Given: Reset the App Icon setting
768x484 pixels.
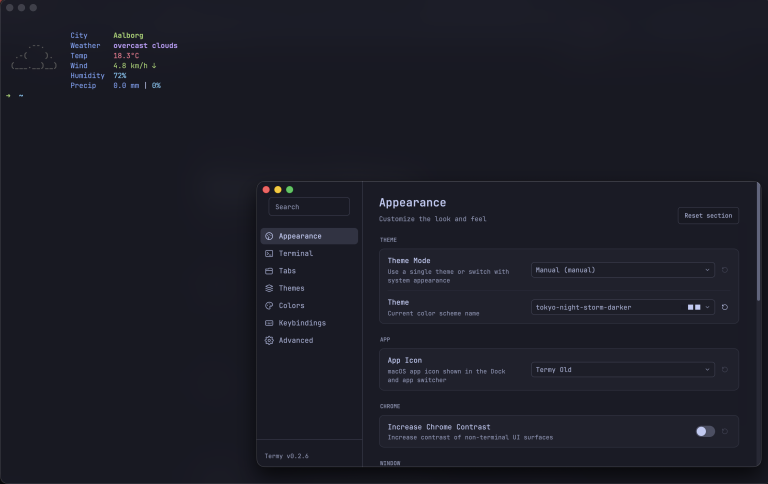Looking at the screenshot, I should pos(725,369).
